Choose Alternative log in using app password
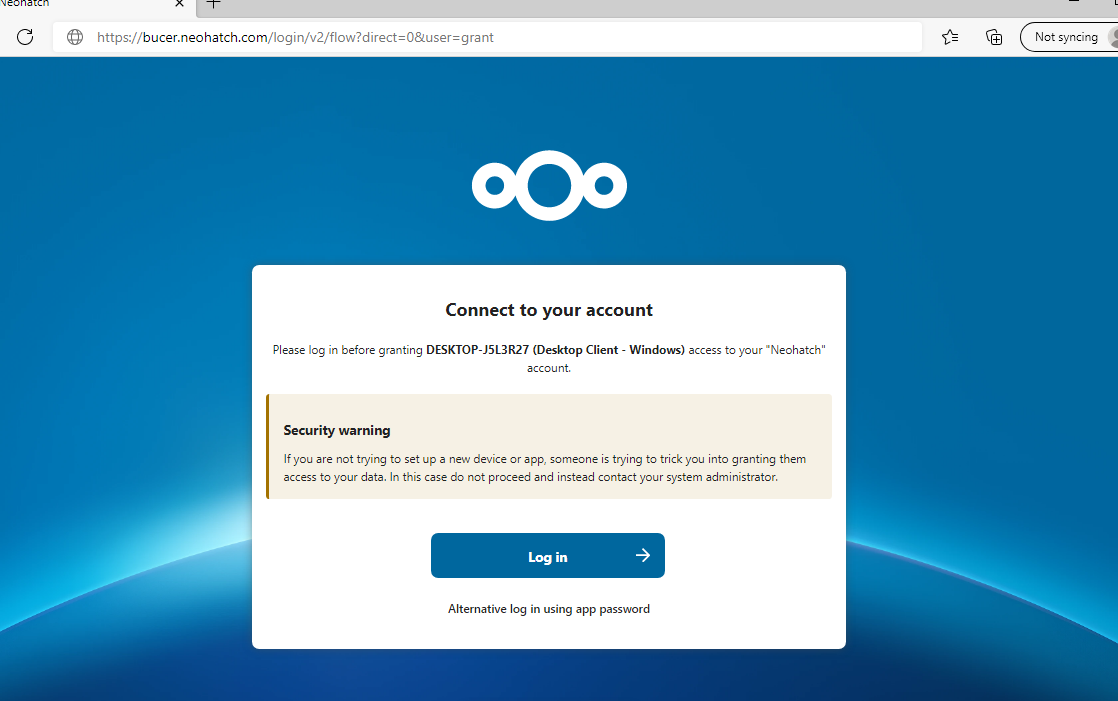This screenshot has height=701, width=1118. click(549, 609)
